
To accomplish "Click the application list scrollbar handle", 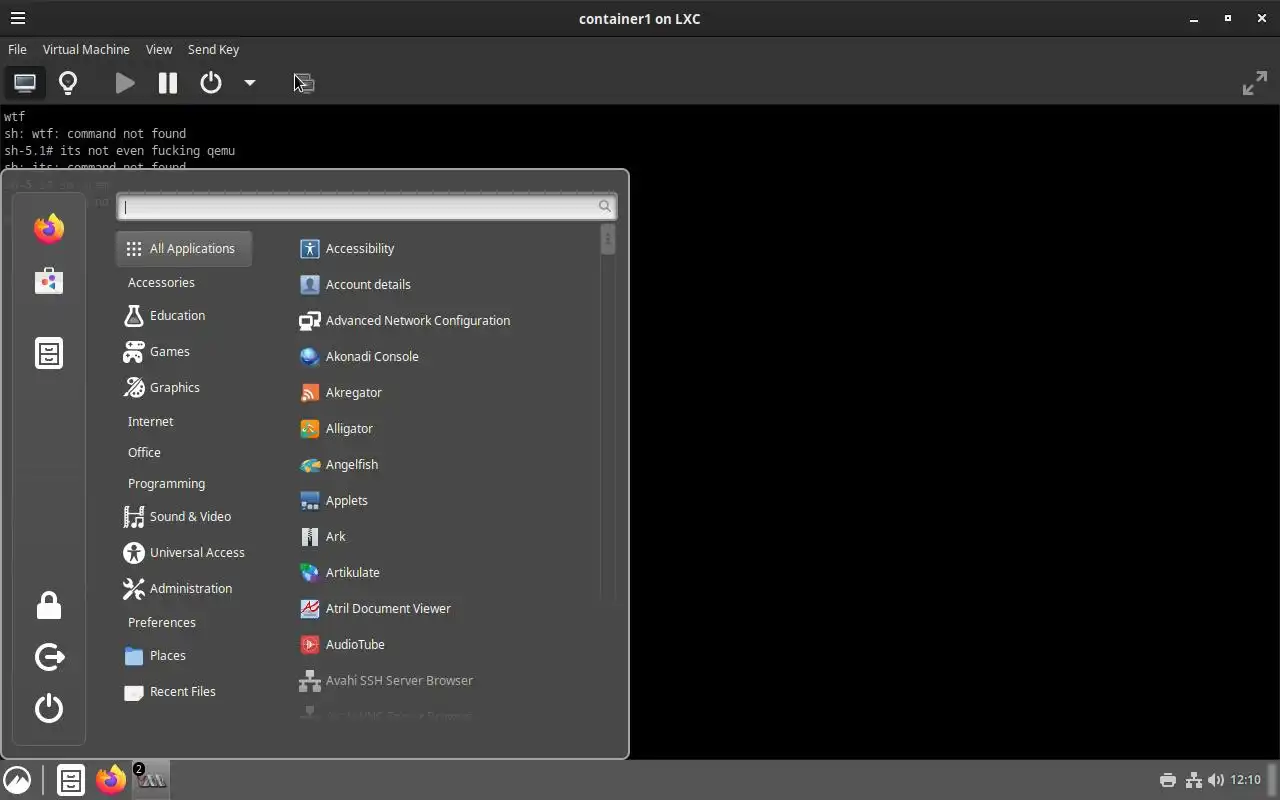I will coord(608,240).
